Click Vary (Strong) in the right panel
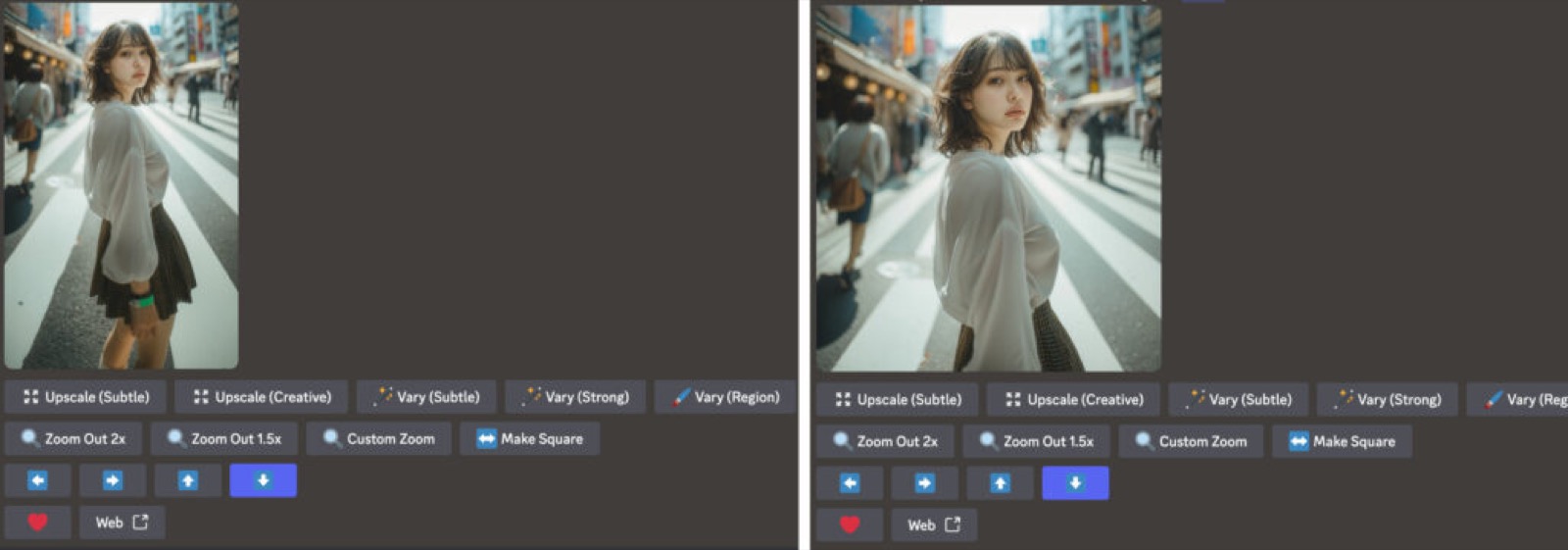Image resolution: width=1568 pixels, height=550 pixels. [1388, 400]
